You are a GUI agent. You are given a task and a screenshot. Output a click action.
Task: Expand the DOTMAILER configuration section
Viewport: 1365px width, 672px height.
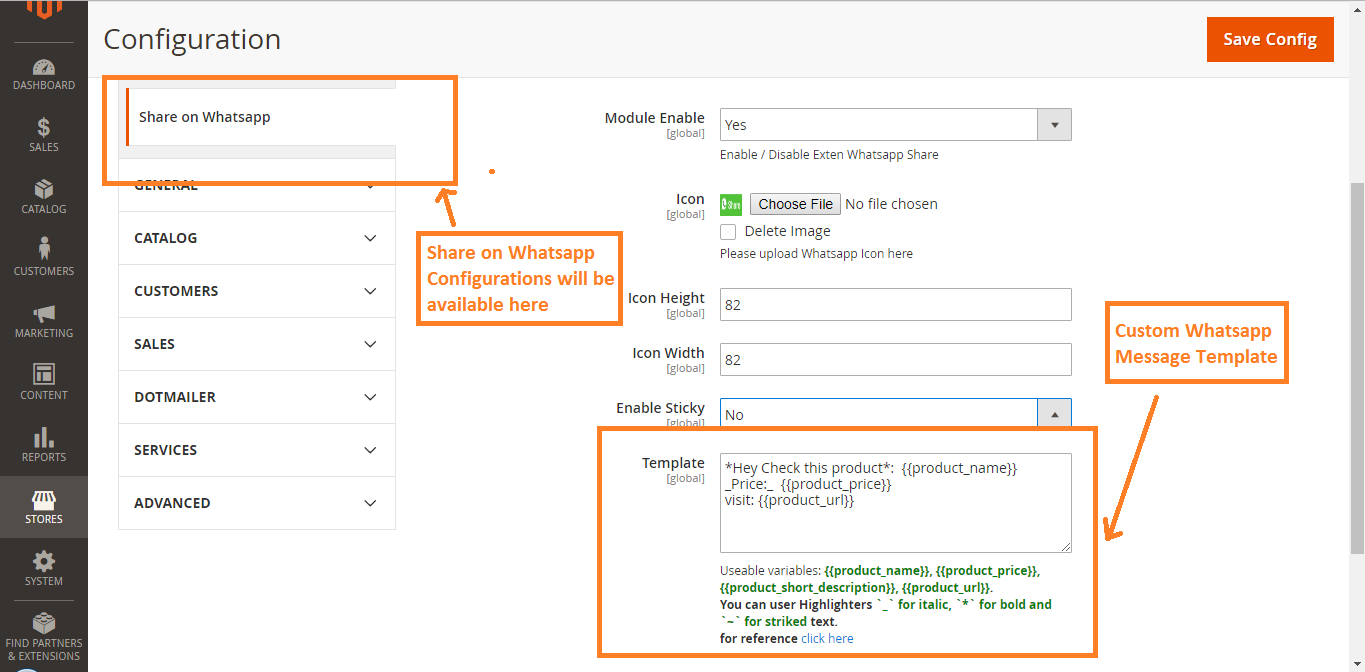(257, 397)
